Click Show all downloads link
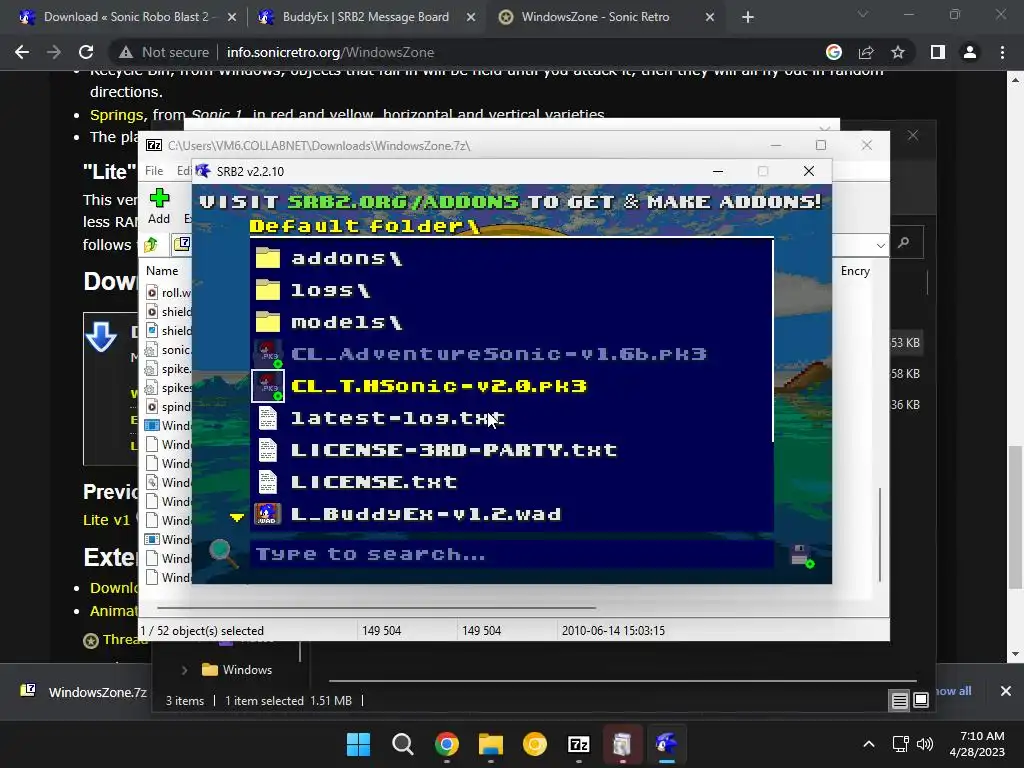 point(953,691)
